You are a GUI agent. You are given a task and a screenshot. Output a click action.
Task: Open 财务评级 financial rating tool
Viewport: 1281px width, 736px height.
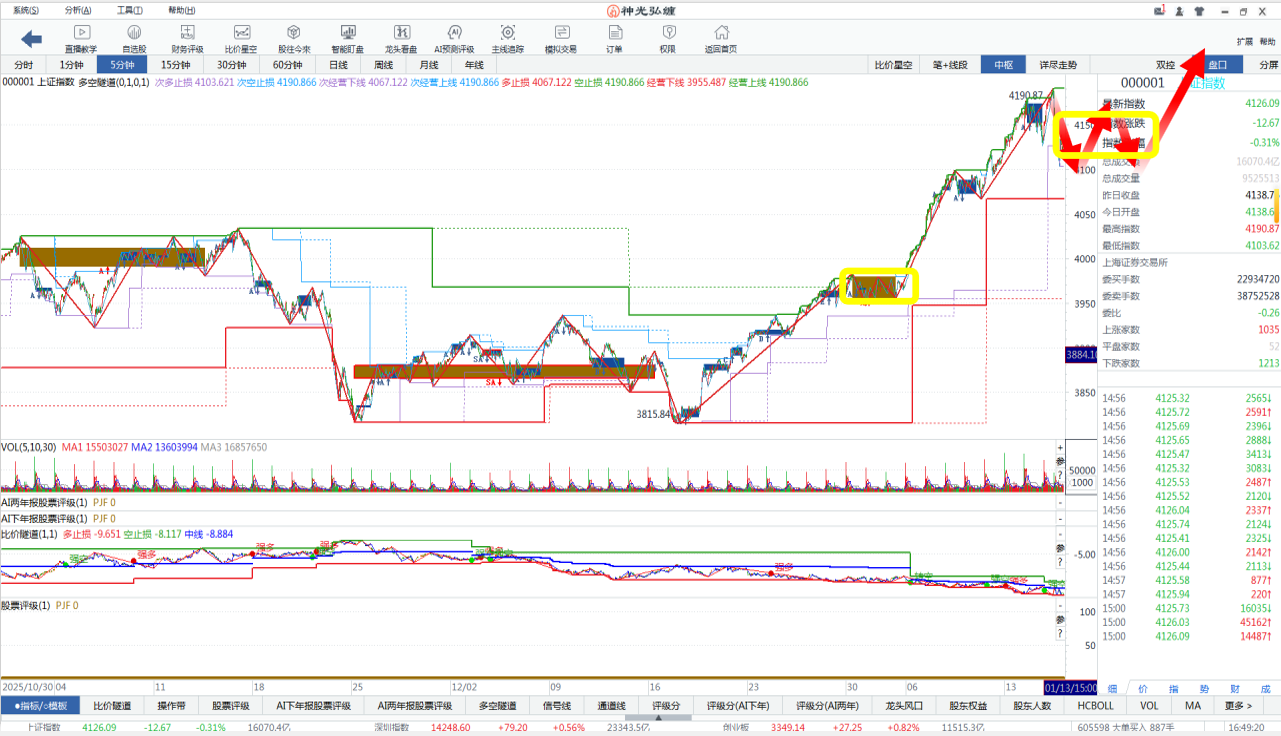187,38
